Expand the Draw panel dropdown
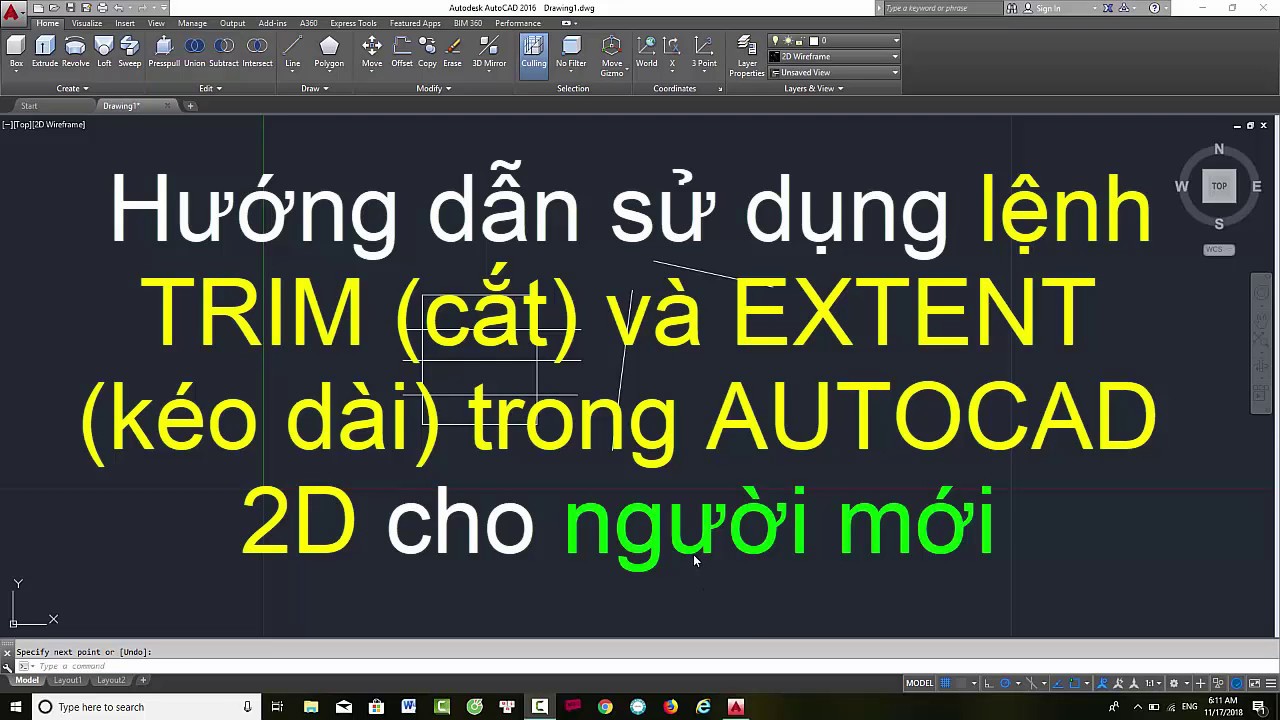 click(x=315, y=88)
